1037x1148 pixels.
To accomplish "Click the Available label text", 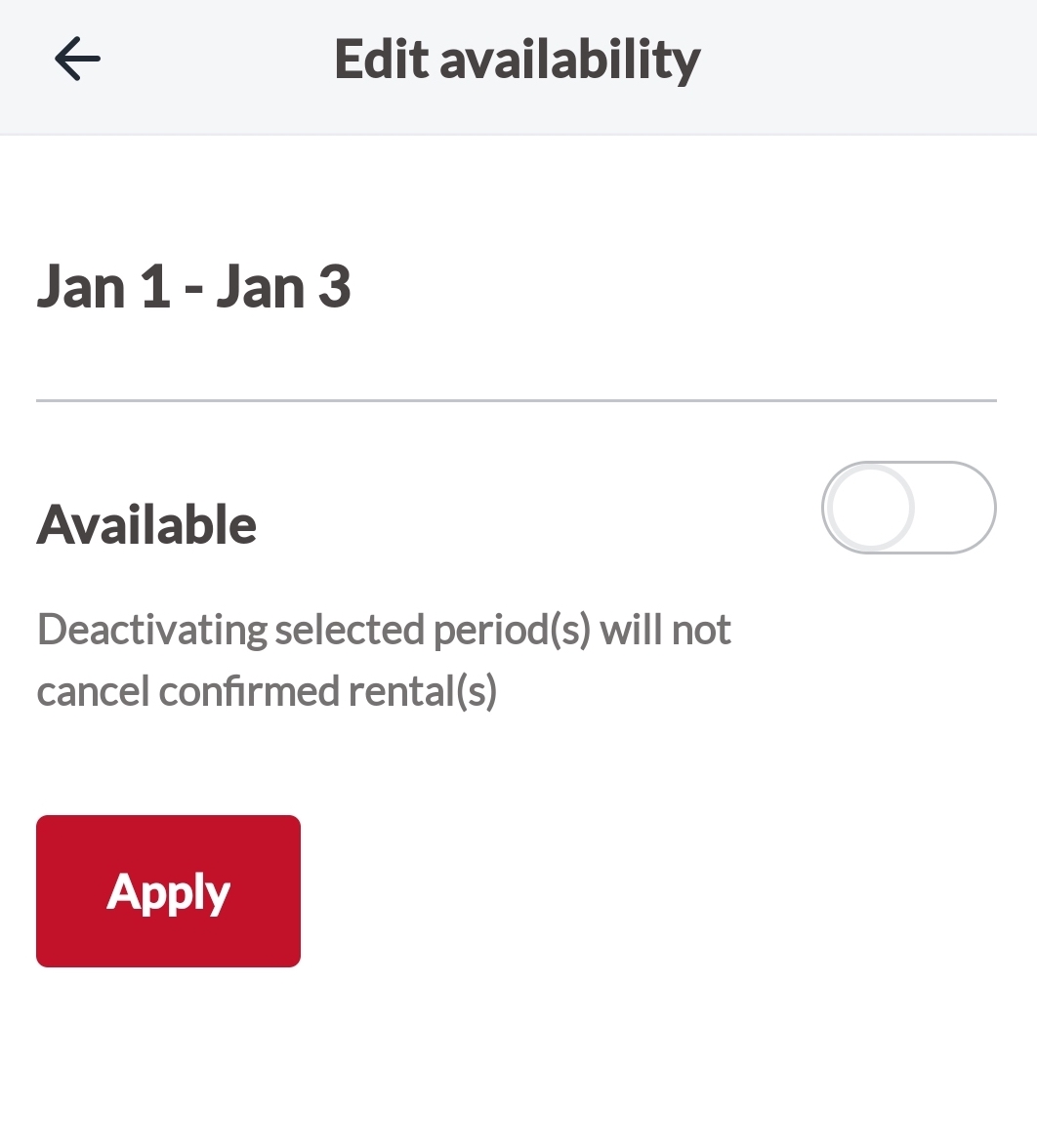I will (x=146, y=525).
